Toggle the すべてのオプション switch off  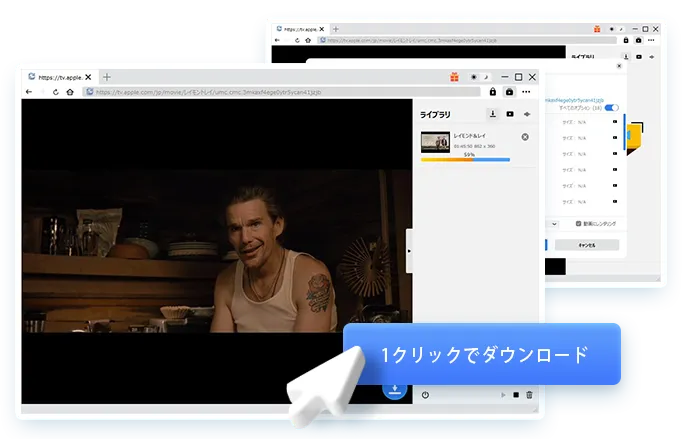(x=612, y=108)
